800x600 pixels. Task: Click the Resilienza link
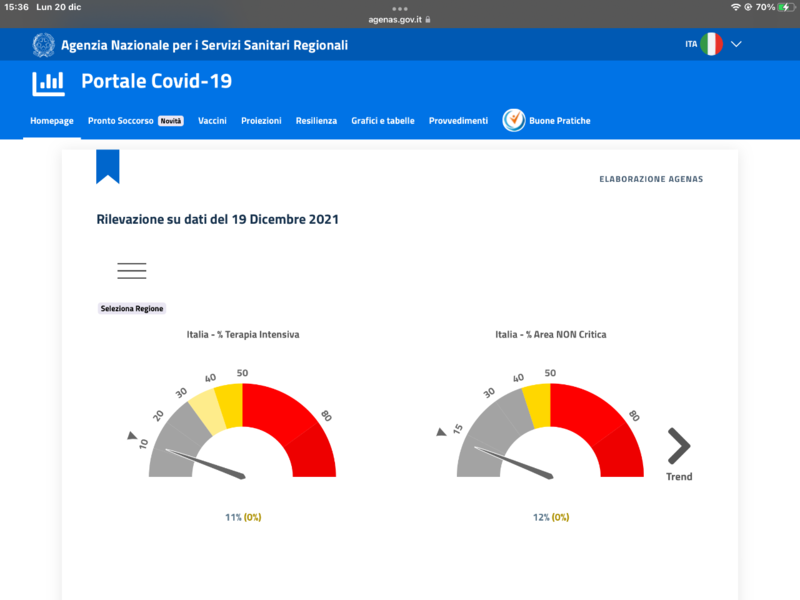316,121
